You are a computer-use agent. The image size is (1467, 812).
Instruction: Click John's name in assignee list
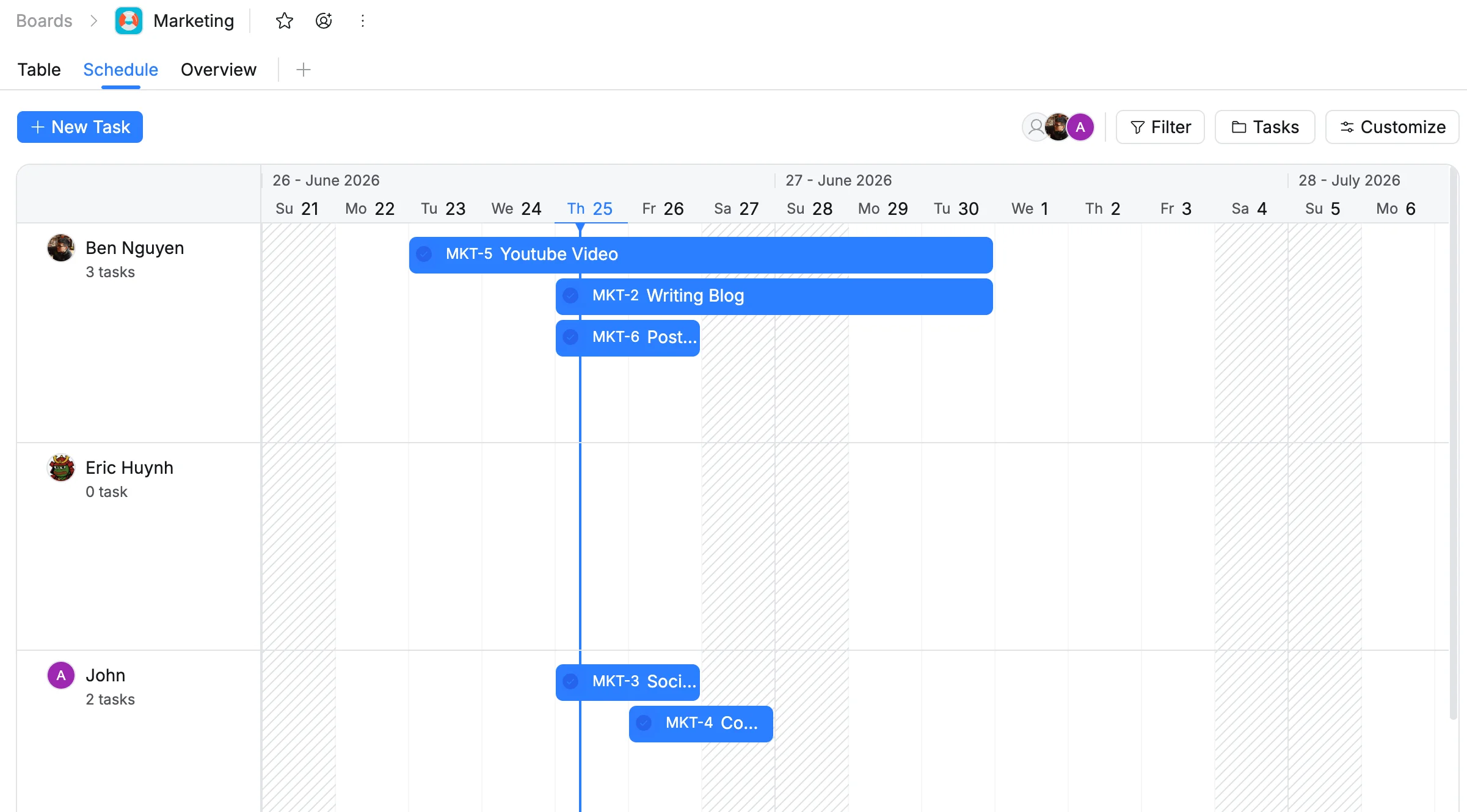tap(106, 675)
